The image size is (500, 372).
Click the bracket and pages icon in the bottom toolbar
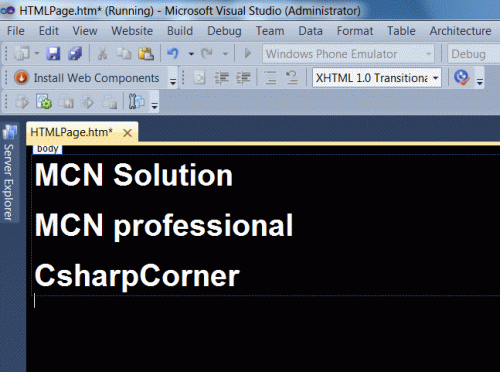click(136, 102)
